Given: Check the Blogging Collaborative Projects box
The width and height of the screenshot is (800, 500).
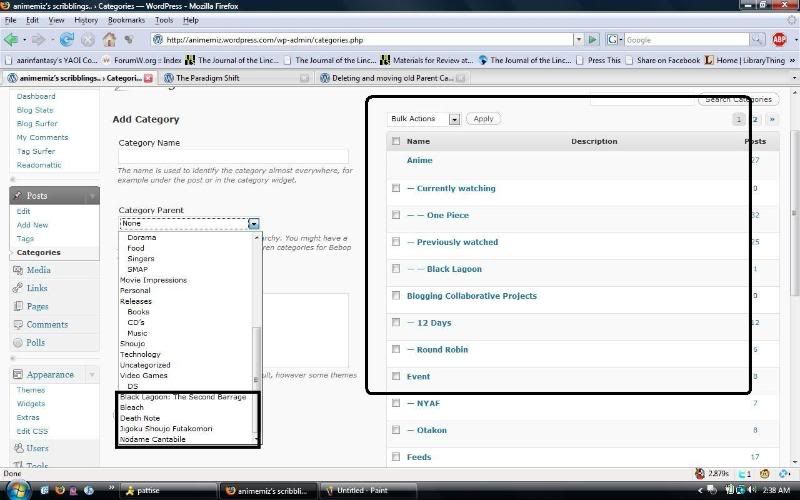Looking at the screenshot, I should pyautogui.click(x=396, y=295).
